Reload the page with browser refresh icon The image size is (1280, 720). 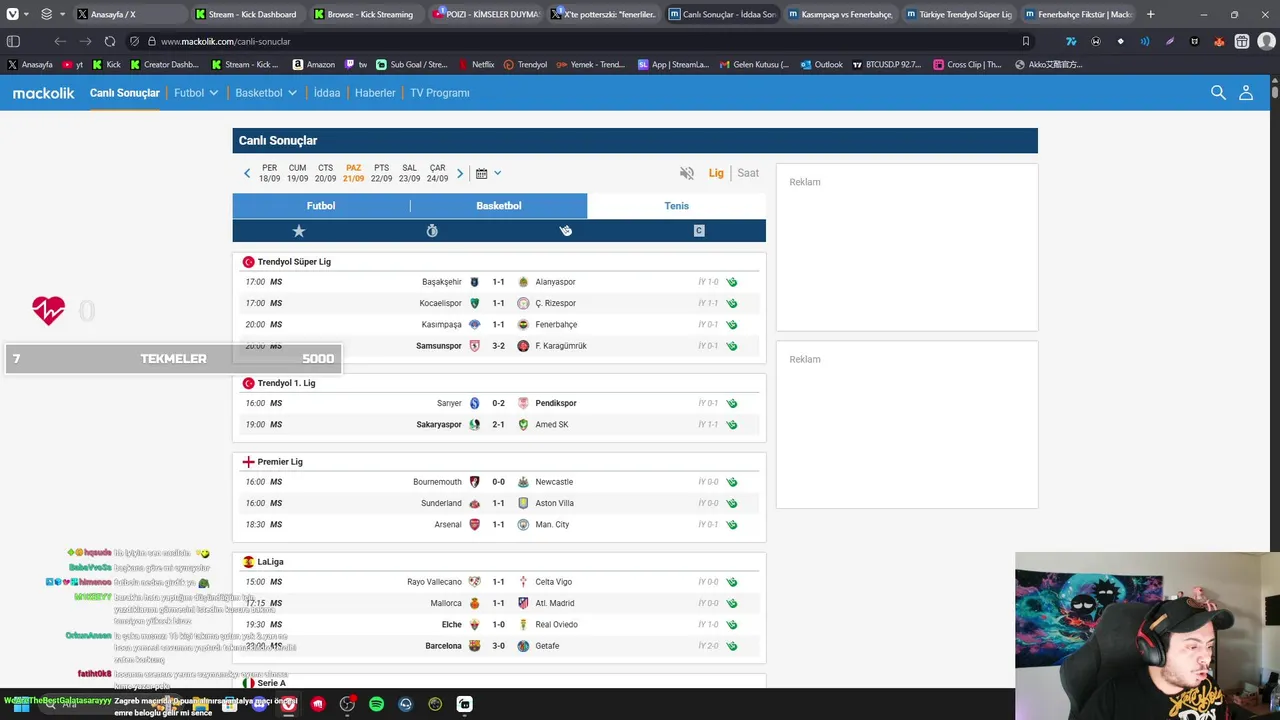tap(109, 41)
